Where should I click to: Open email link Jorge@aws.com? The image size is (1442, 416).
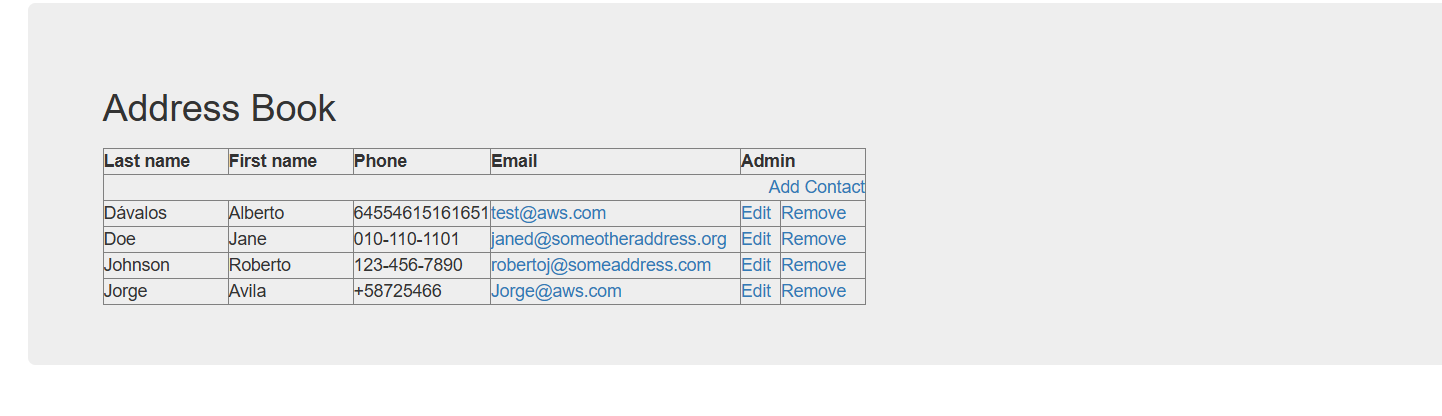click(x=556, y=291)
